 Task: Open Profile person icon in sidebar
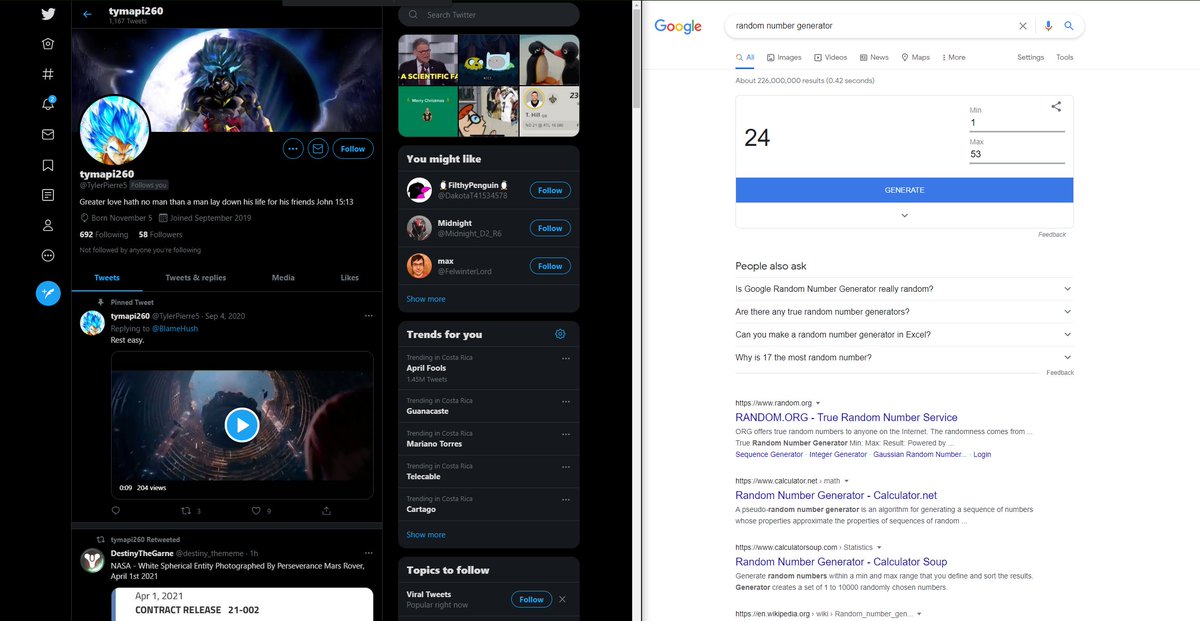(x=48, y=225)
